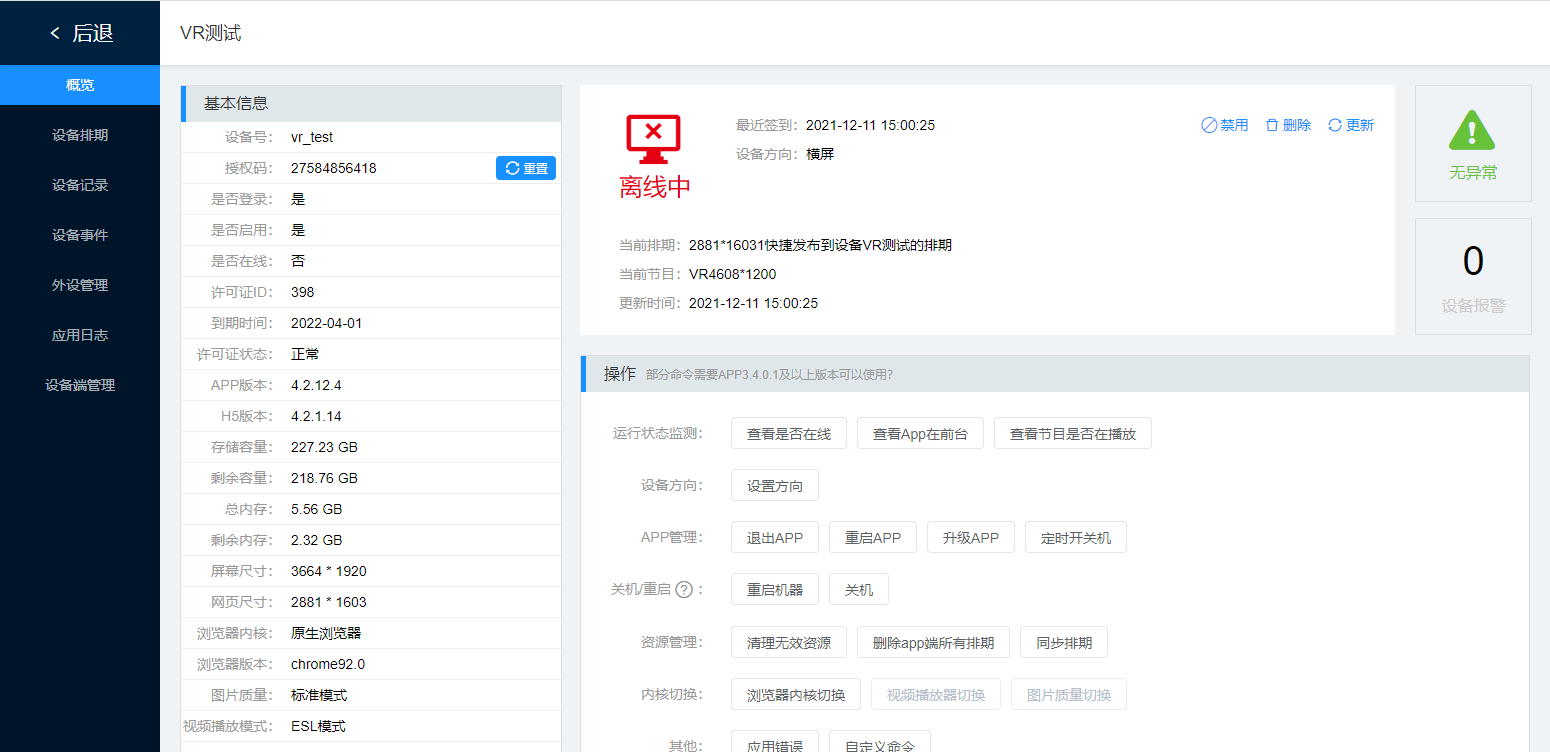Image resolution: width=1550 pixels, height=752 pixels.
Task: Click 自定义命令 button
Action: click(x=880, y=741)
